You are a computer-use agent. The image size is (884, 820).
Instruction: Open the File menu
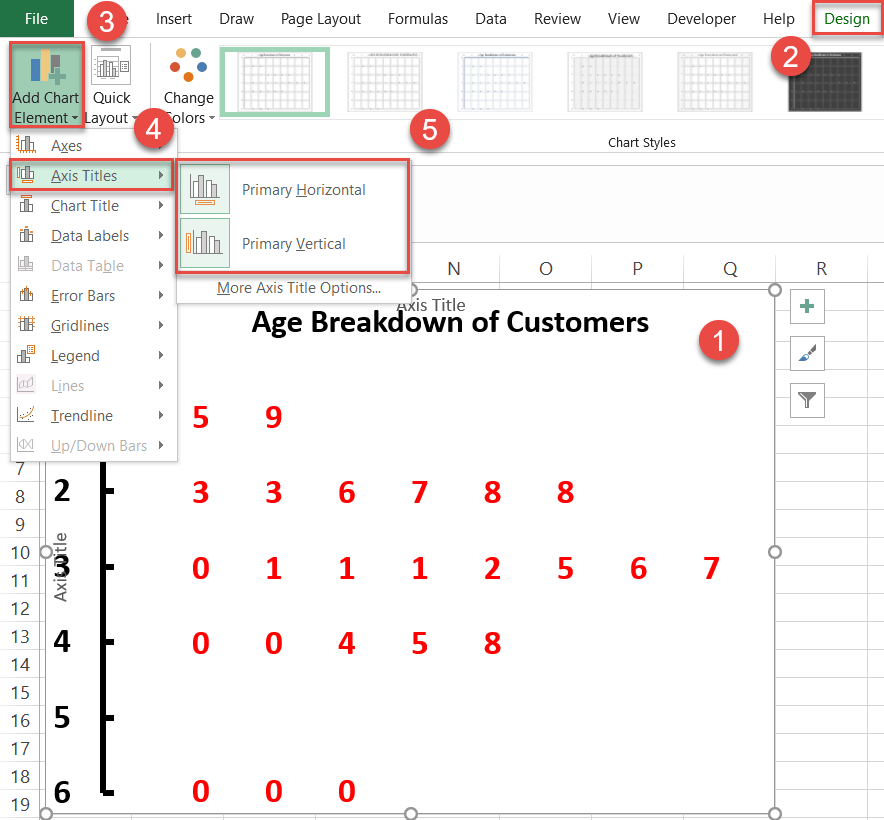coord(36,19)
